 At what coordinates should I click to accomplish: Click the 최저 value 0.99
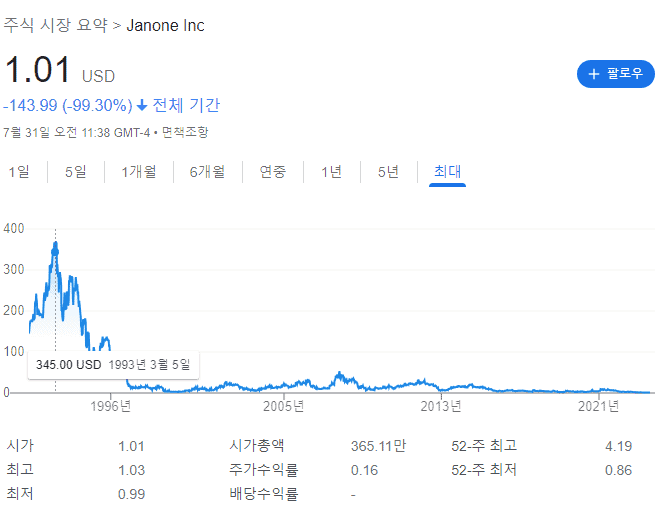coord(131,494)
